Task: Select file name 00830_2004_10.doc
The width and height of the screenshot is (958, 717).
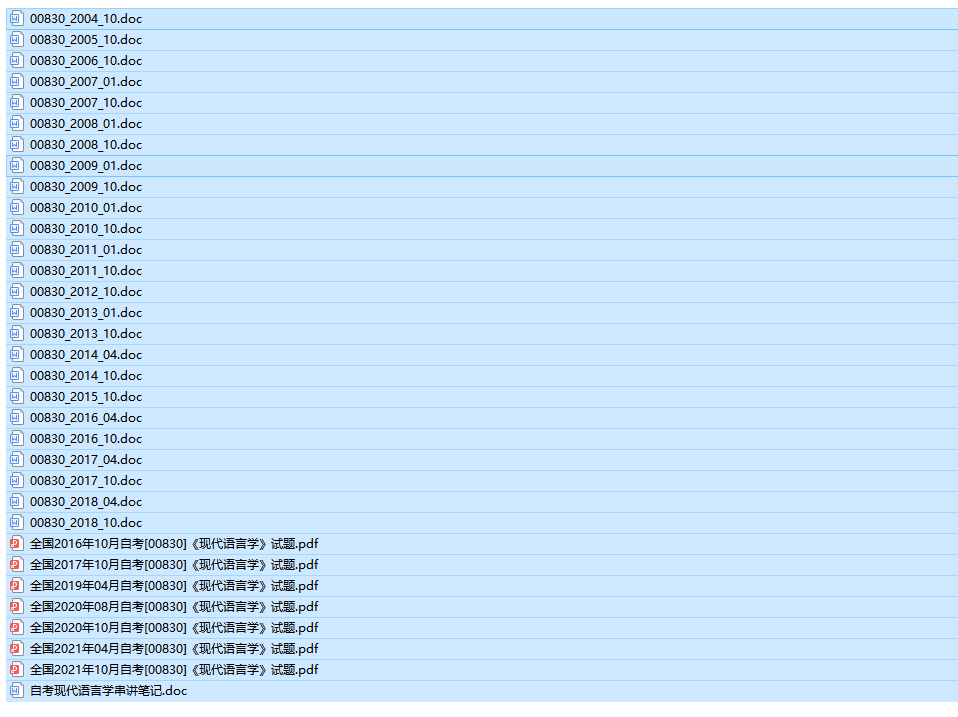Action: (x=86, y=18)
